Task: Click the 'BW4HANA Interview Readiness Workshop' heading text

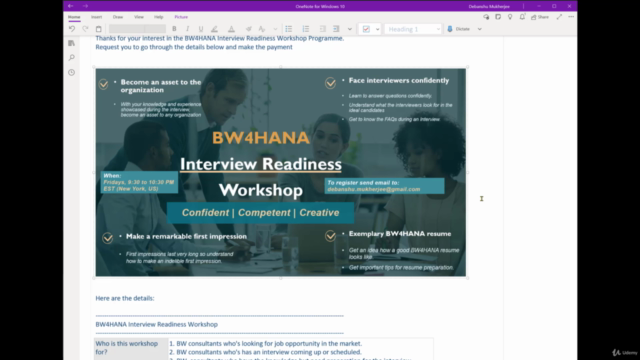Action: tap(156, 324)
